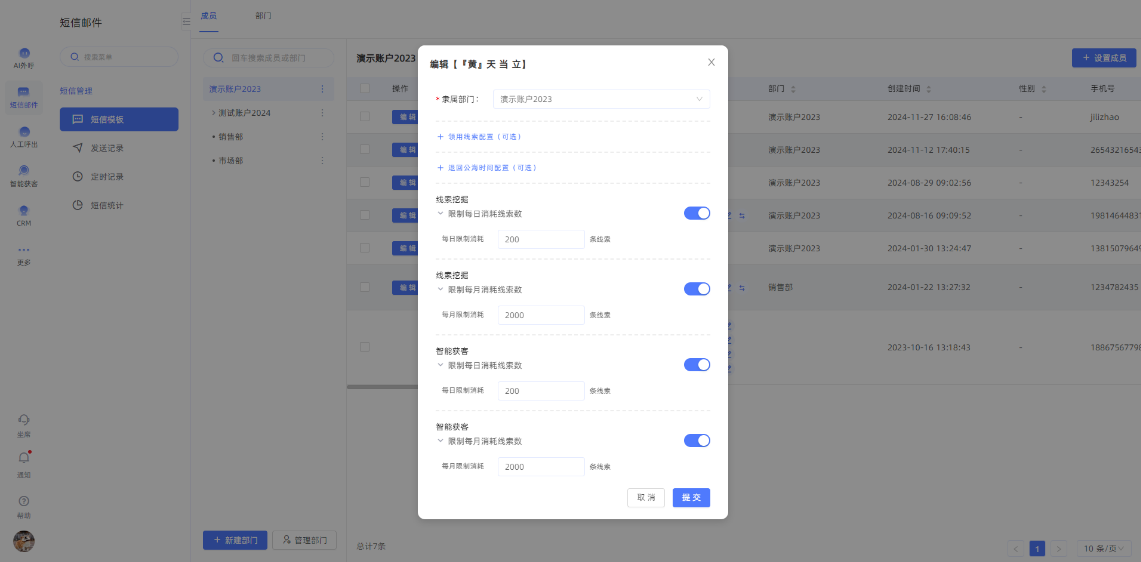Turn off 智能获客 monthly limit switch
Viewport: 1141px width, 562px height.
(x=697, y=441)
